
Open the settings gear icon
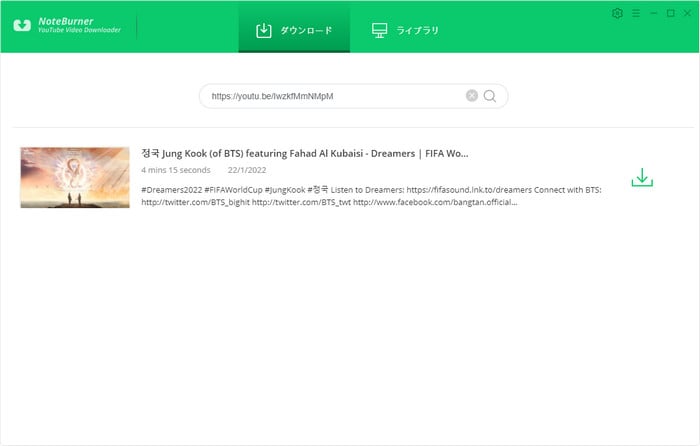tap(617, 13)
